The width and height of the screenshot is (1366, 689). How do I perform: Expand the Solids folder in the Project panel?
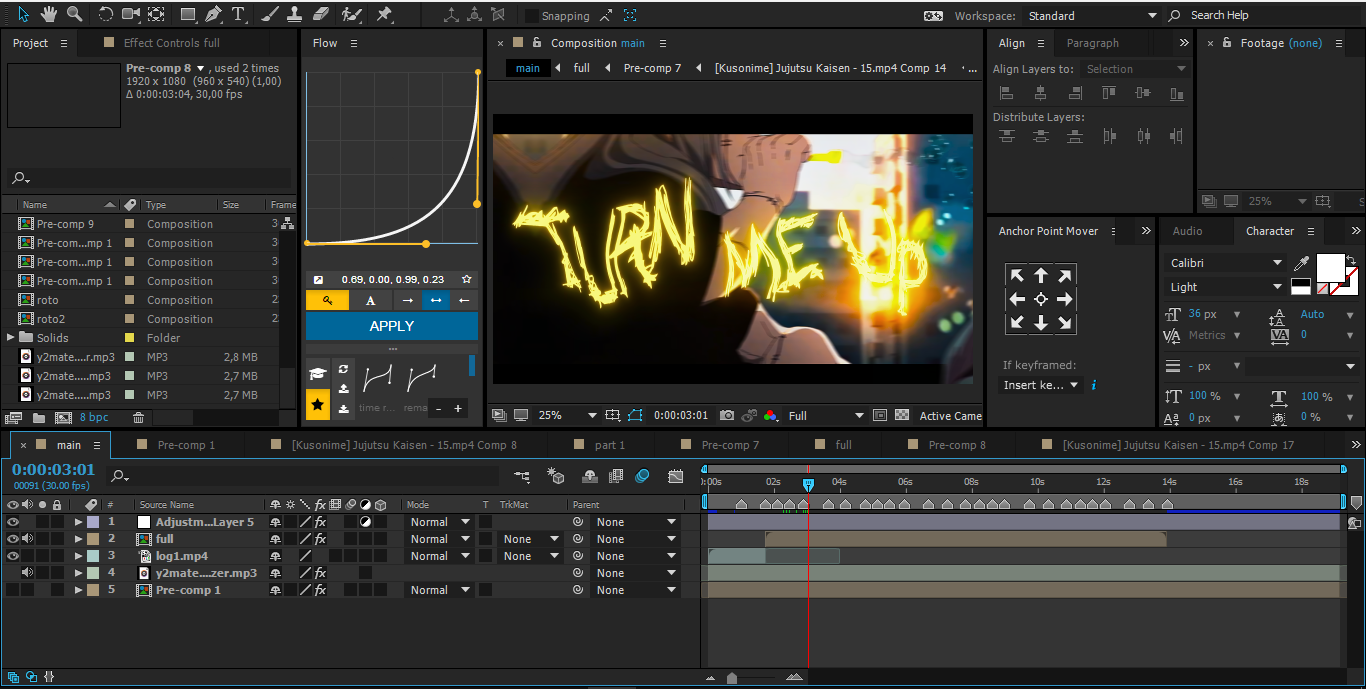[x=12, y=338]
